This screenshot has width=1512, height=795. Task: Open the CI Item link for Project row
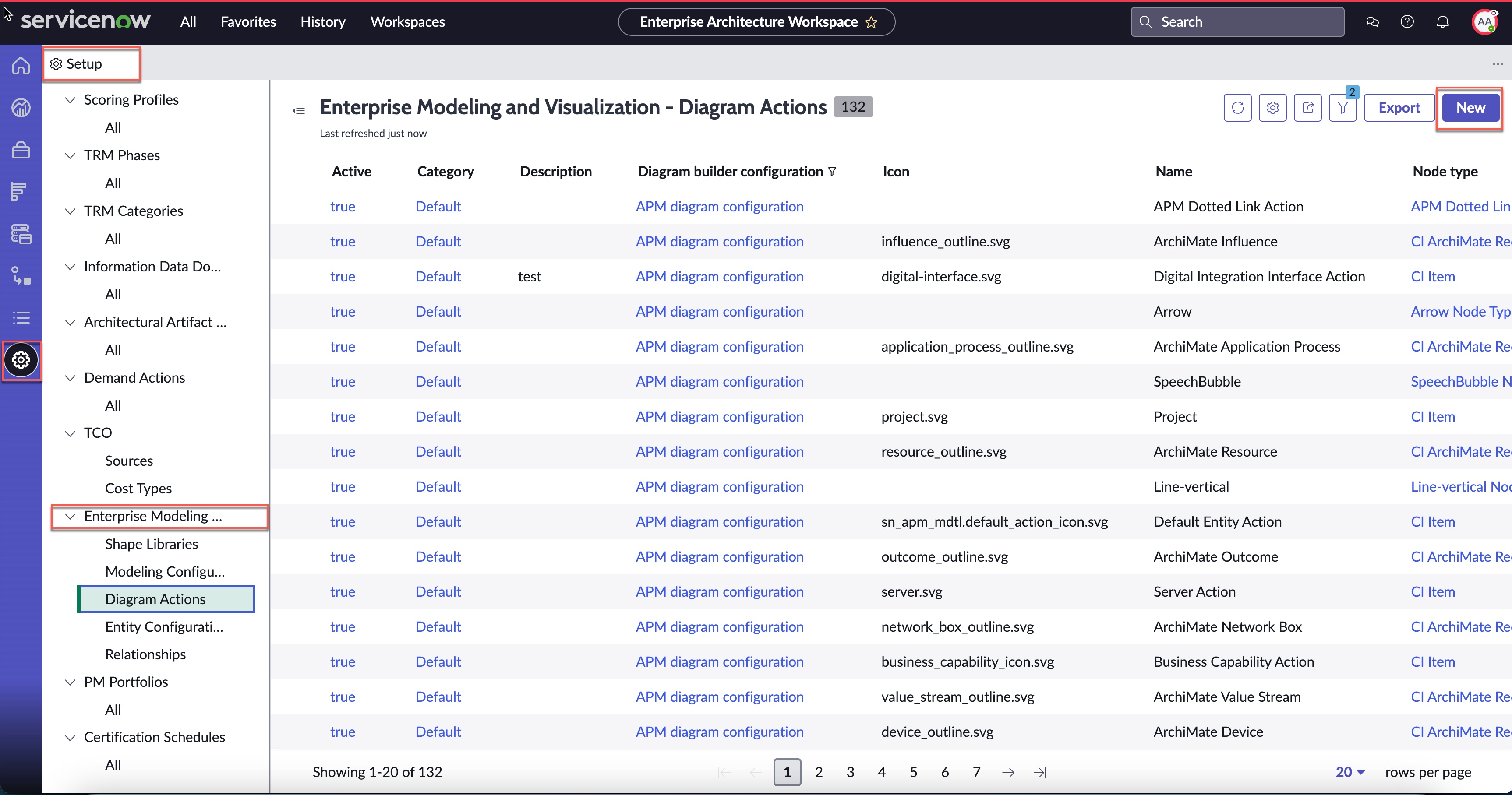click(1433, 417)
